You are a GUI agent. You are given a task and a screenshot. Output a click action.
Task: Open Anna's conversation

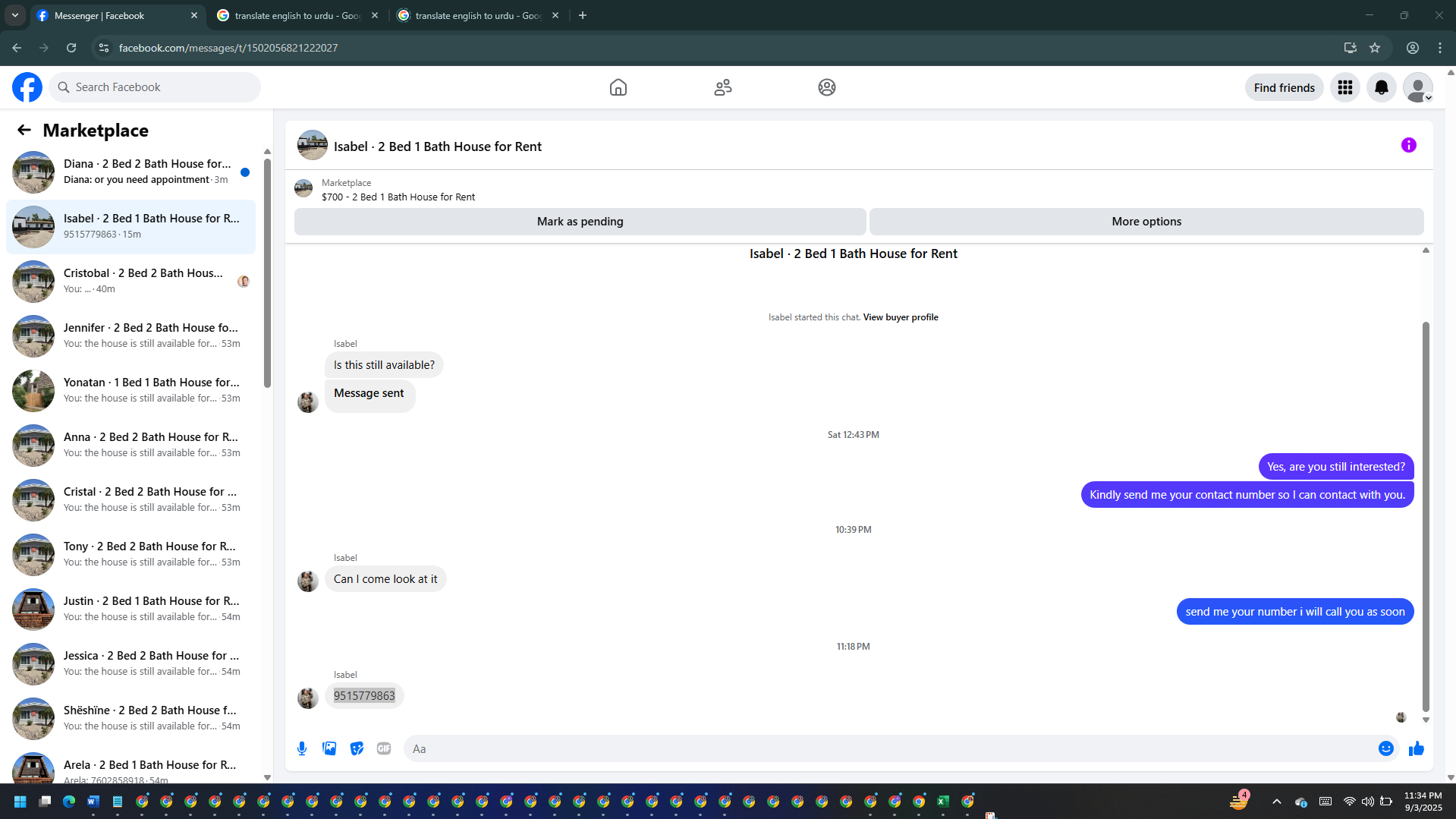(x=131, y=446)
